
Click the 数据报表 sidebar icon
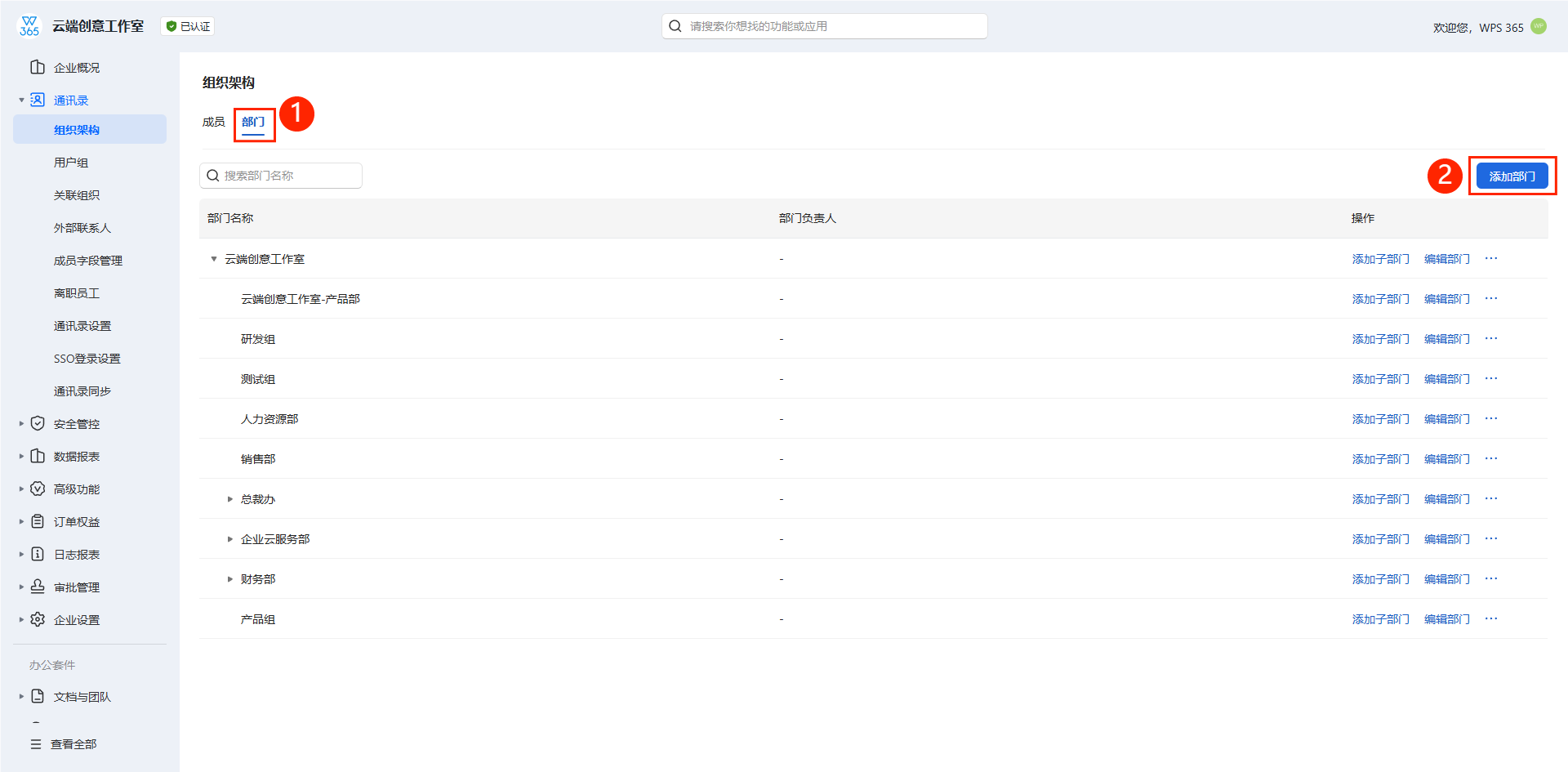pos(38,456)
